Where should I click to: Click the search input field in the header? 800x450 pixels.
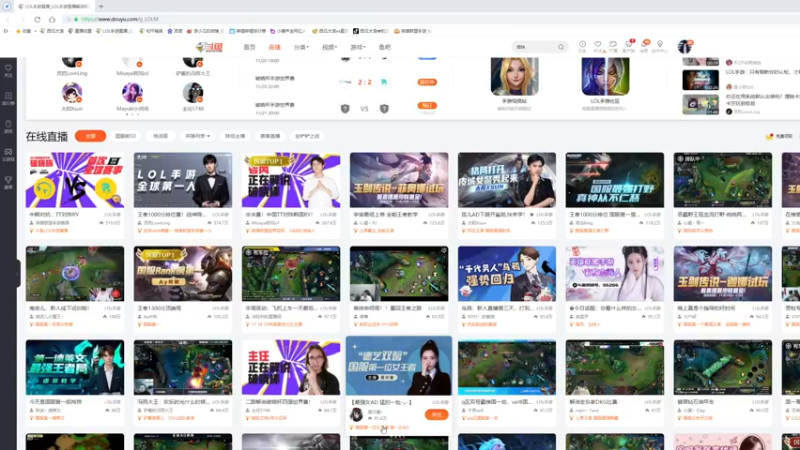535,47
